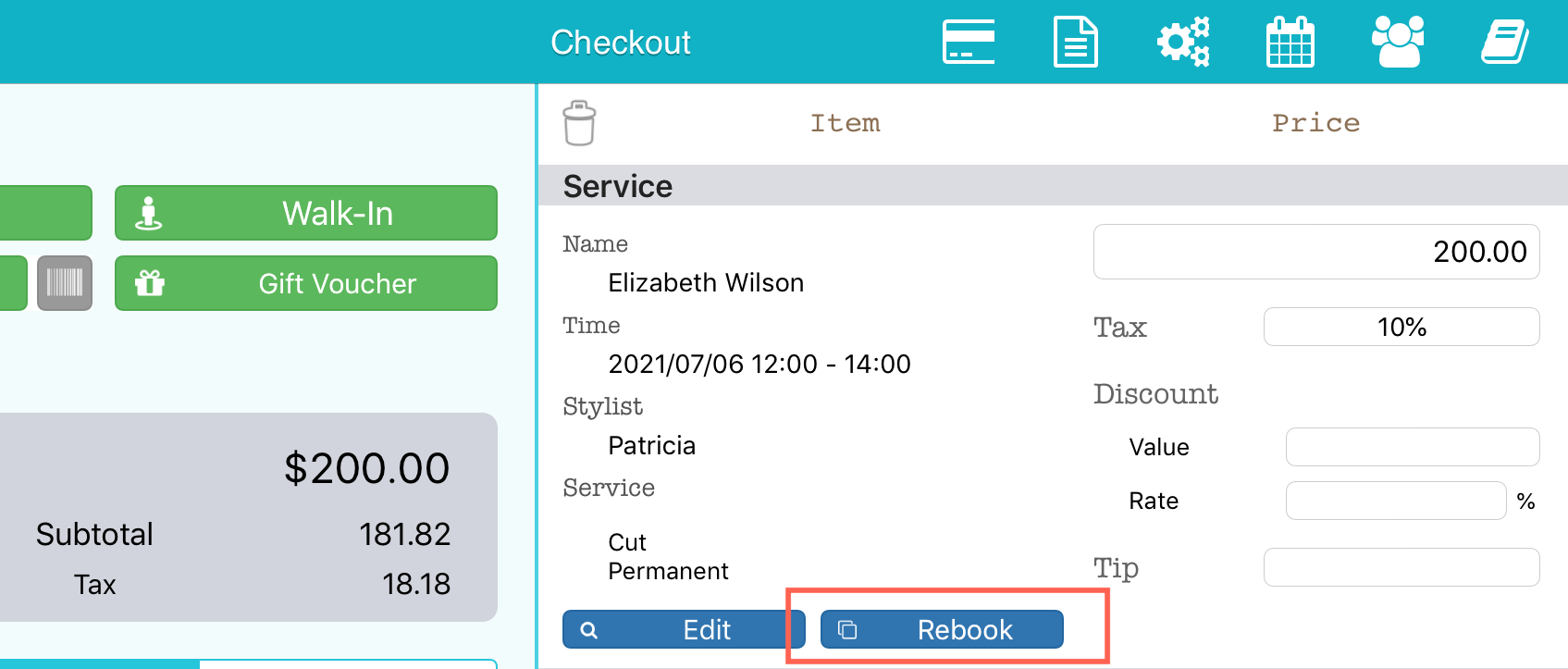This screenshot has height=669, width=1568.
Task: Open the payment card icon in header
Action: (969, 42)
